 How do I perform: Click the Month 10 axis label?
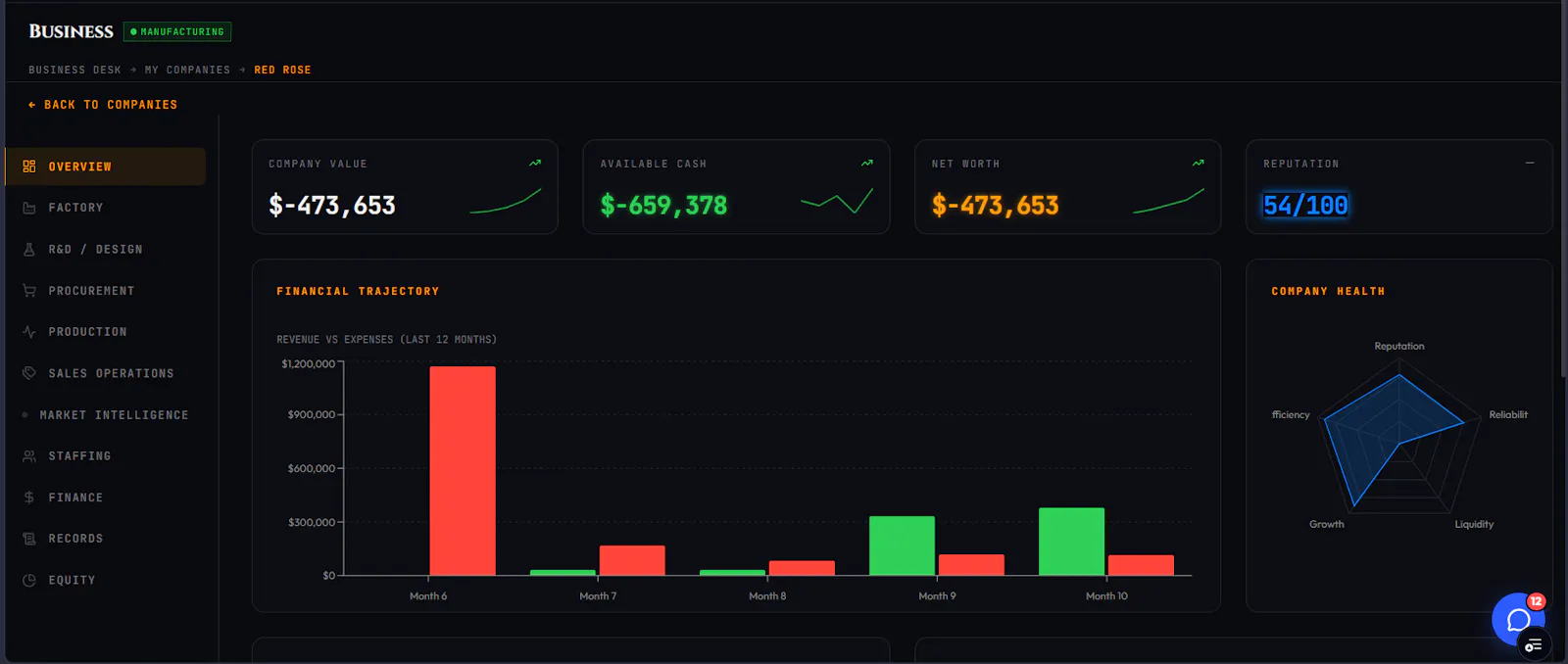1106,595
